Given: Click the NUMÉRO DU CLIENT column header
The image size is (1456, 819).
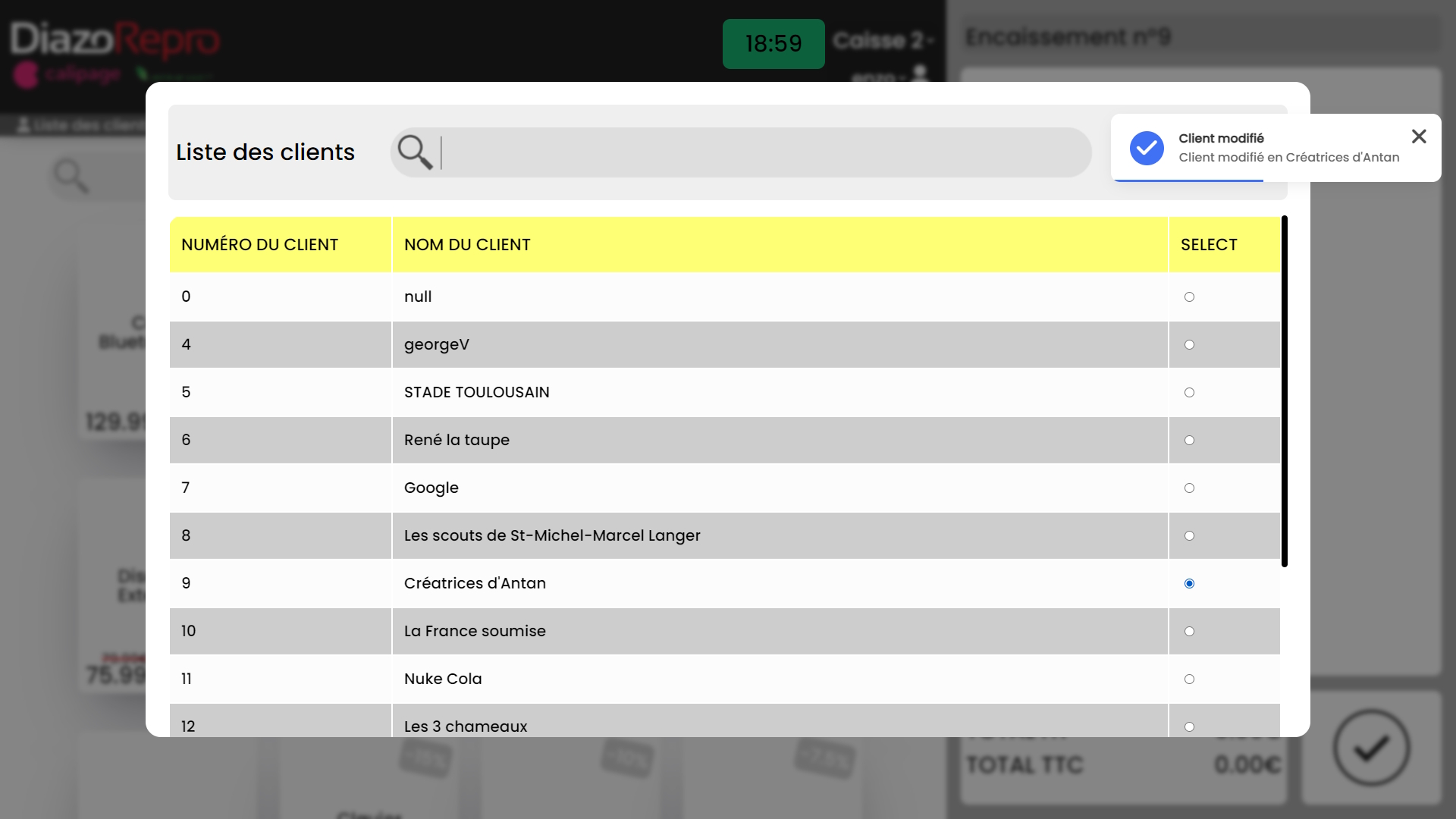Looking at the screenshot, I should [259, 245].
